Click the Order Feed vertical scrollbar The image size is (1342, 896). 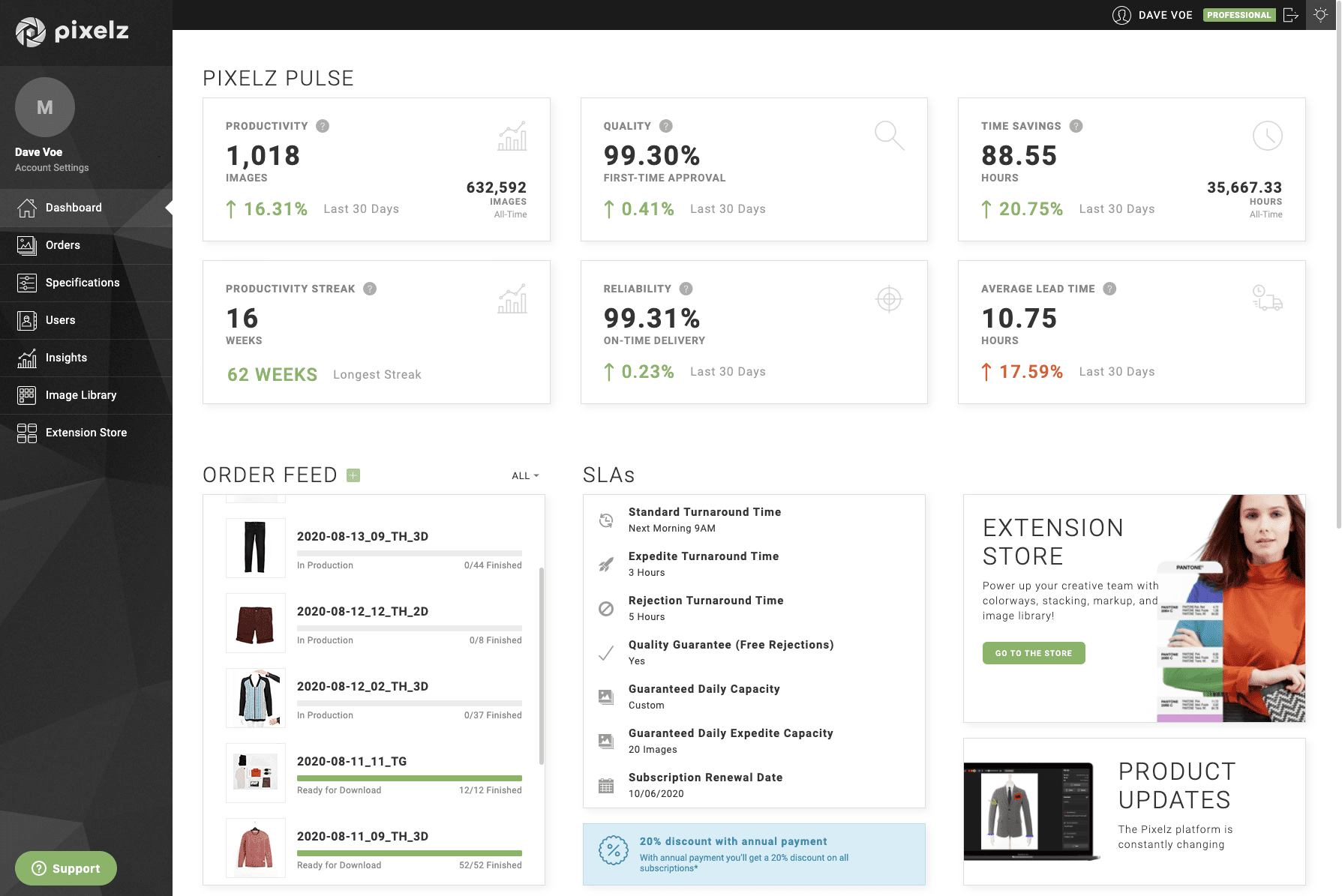click(541, 666)
